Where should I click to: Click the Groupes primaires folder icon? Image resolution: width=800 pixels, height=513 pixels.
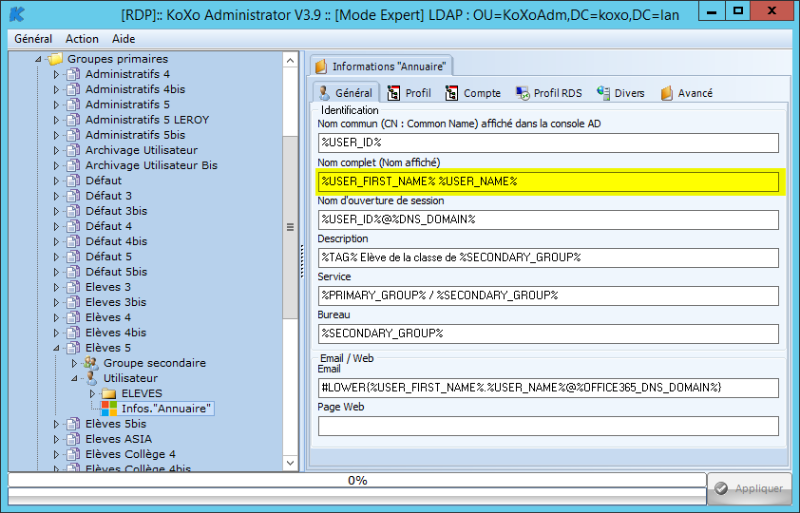click(55, 59)
